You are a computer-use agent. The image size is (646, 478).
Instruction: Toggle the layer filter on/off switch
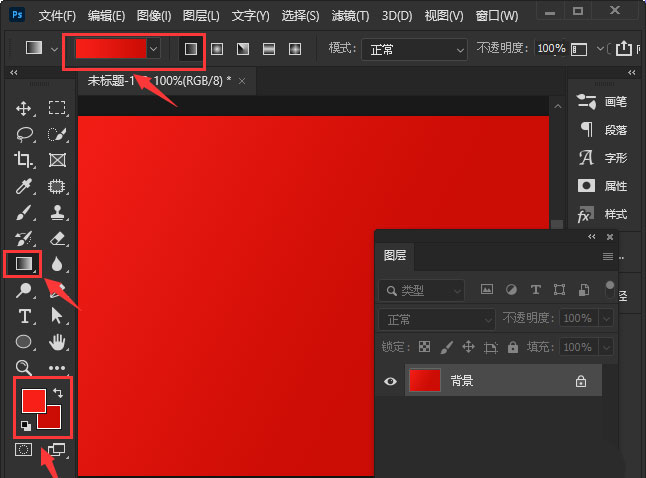coord(610,290)
